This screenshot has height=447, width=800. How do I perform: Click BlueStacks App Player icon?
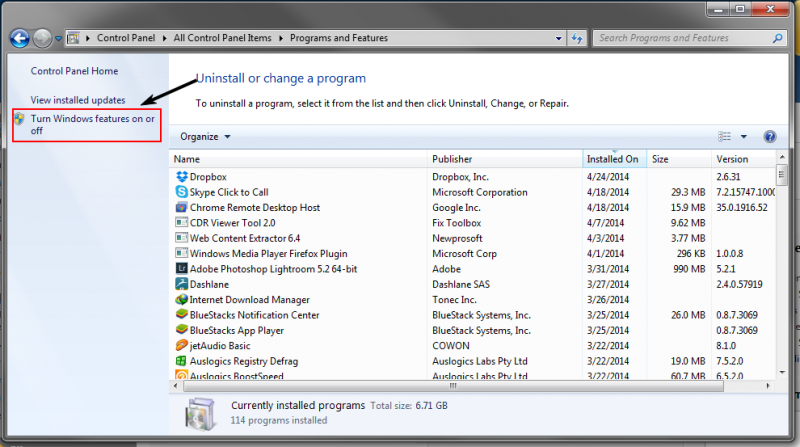tap(182, 330)
